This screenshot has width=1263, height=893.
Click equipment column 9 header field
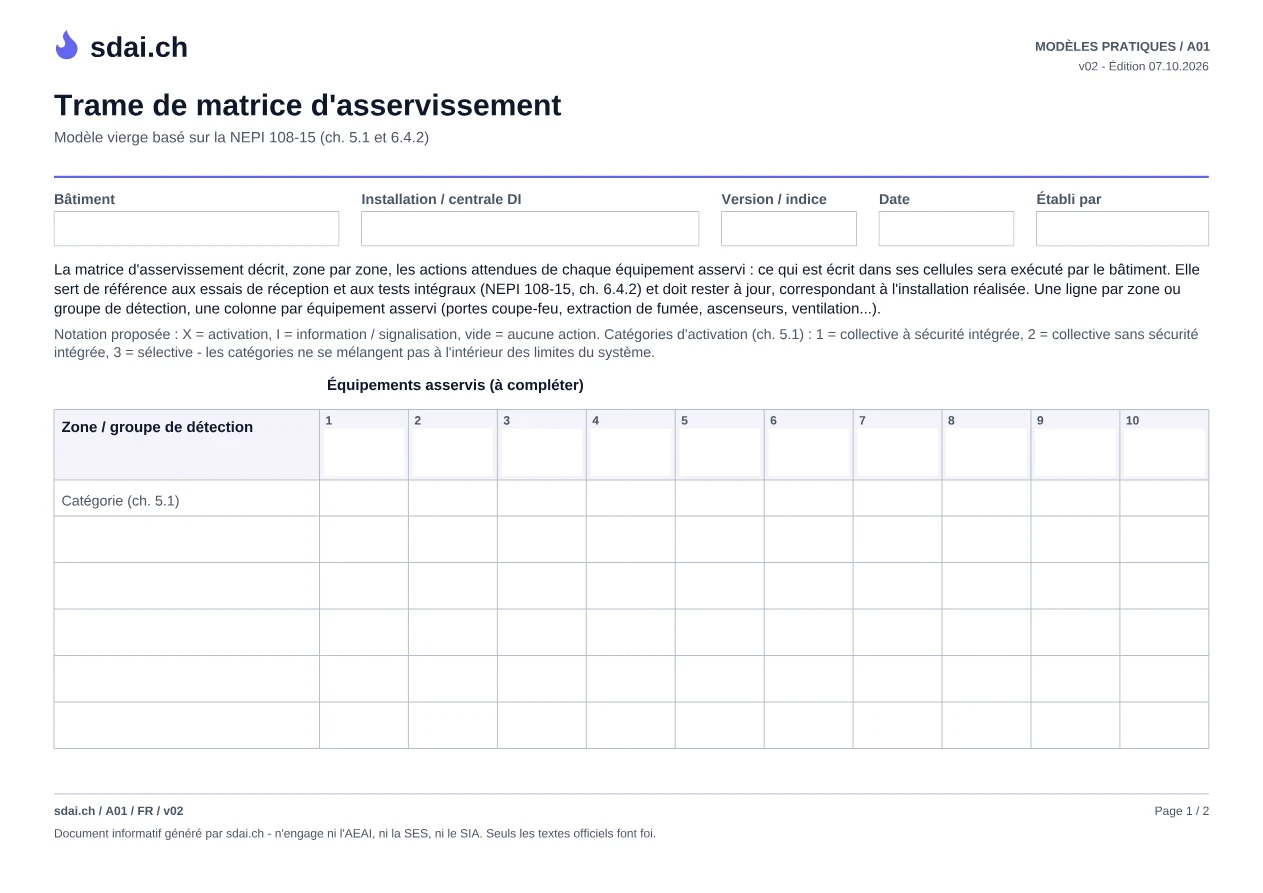tap(1076, 453)
